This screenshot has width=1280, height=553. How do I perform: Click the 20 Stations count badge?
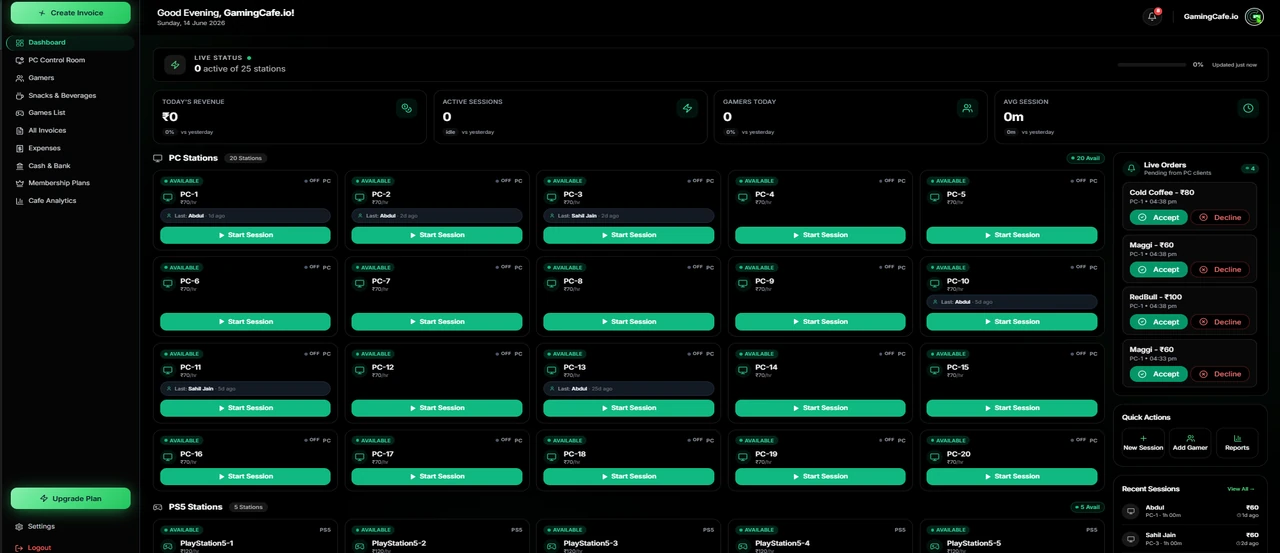(245, 158)
